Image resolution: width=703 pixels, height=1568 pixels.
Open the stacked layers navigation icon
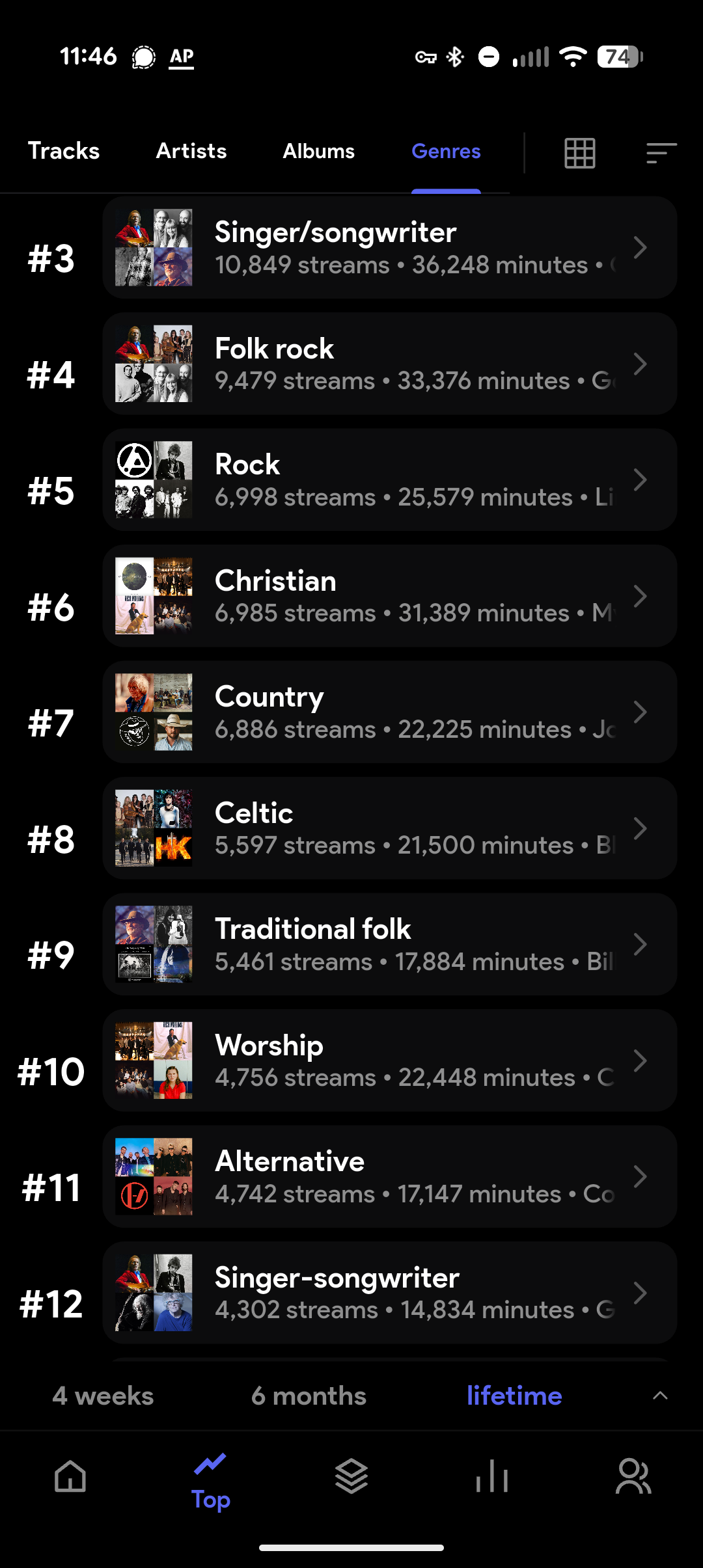351,1476
